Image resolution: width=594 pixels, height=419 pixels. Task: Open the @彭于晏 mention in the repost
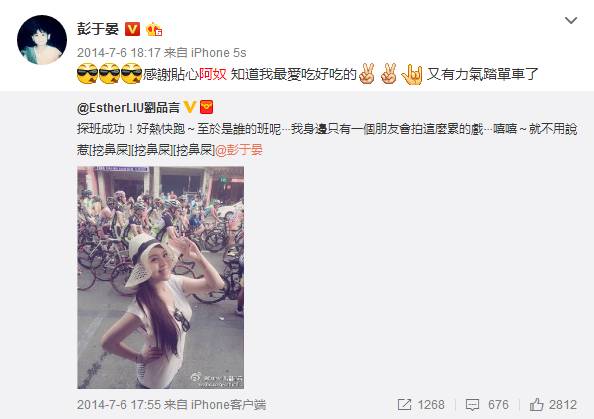[x=239, y=150]
